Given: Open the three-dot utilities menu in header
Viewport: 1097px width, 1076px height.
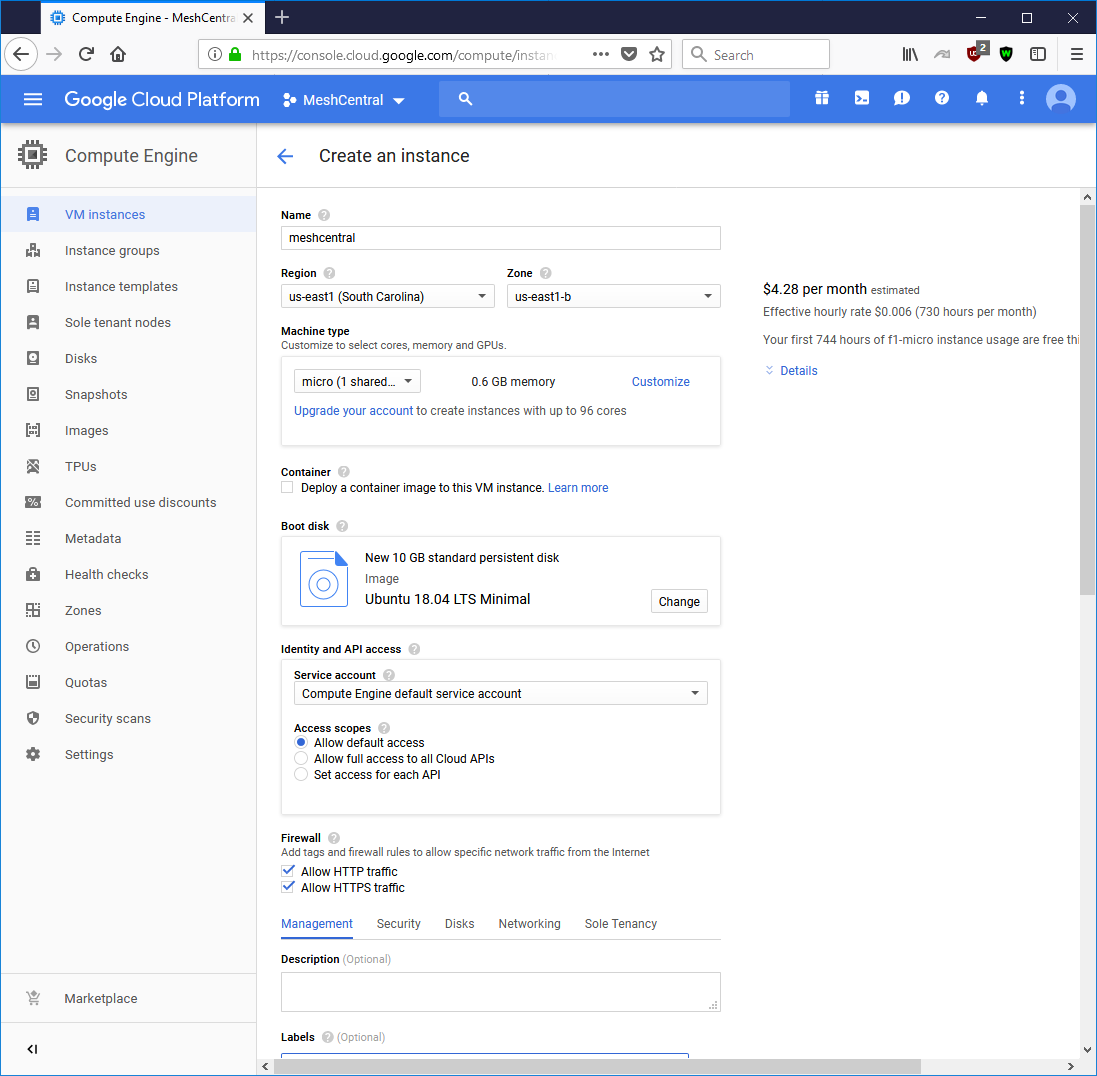Looking at the screenshot, I should pyautogui.click(x=1021, y=99).
